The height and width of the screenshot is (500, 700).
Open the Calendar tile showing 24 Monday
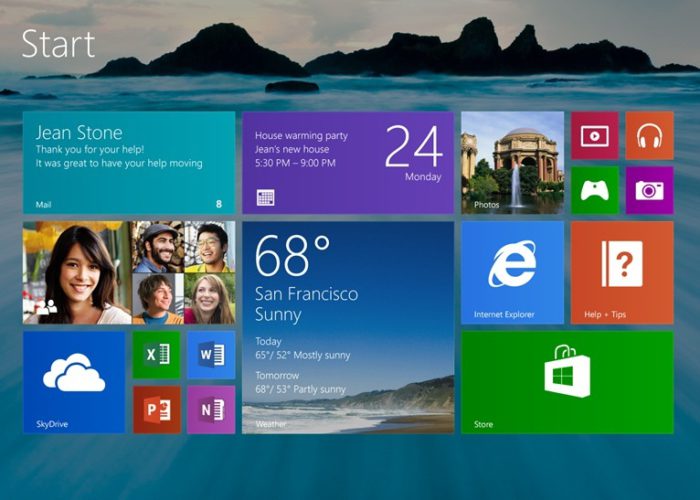coord(348,162)
